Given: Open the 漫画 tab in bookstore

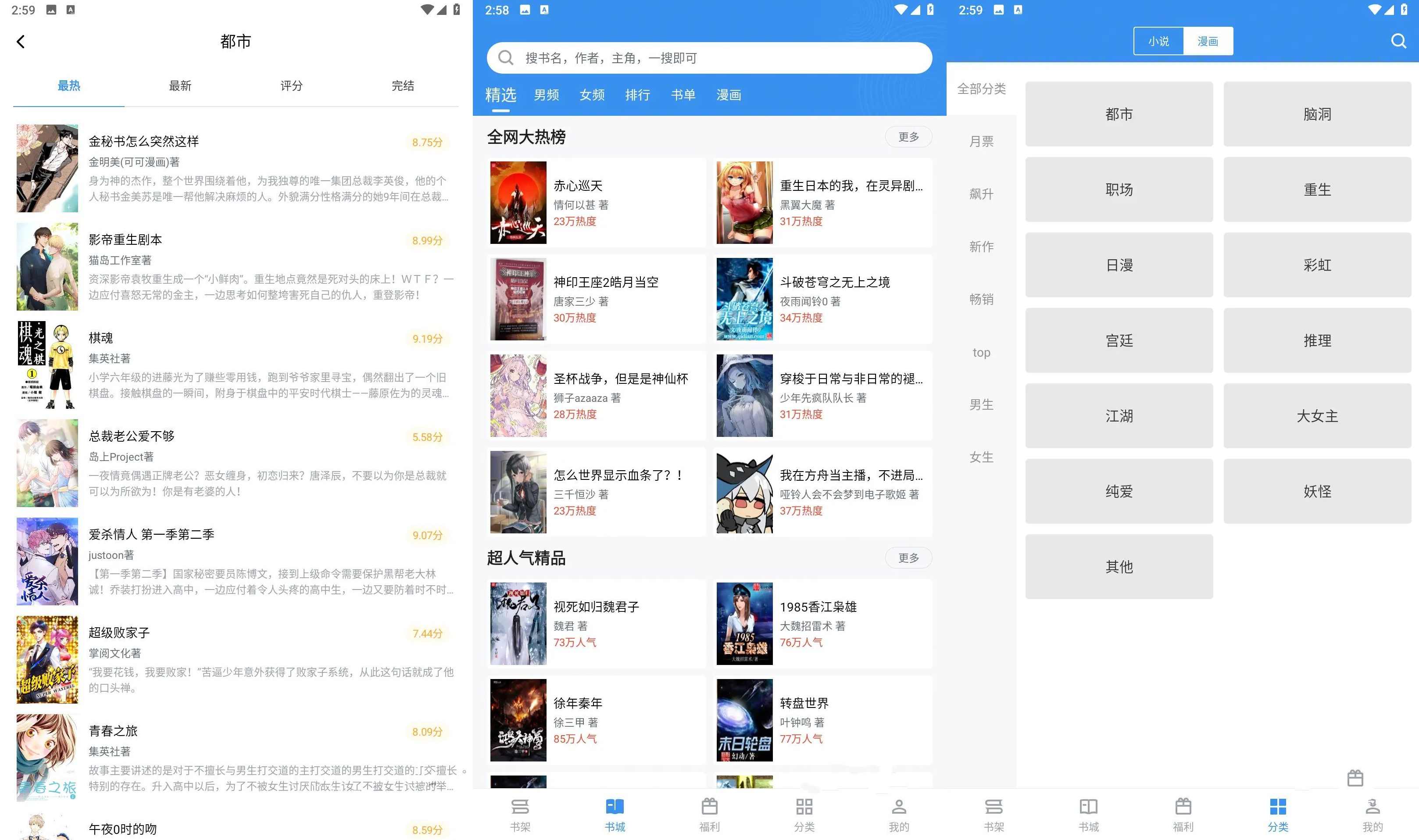Looking at the screenshot, I should click(x=729, y=95).
